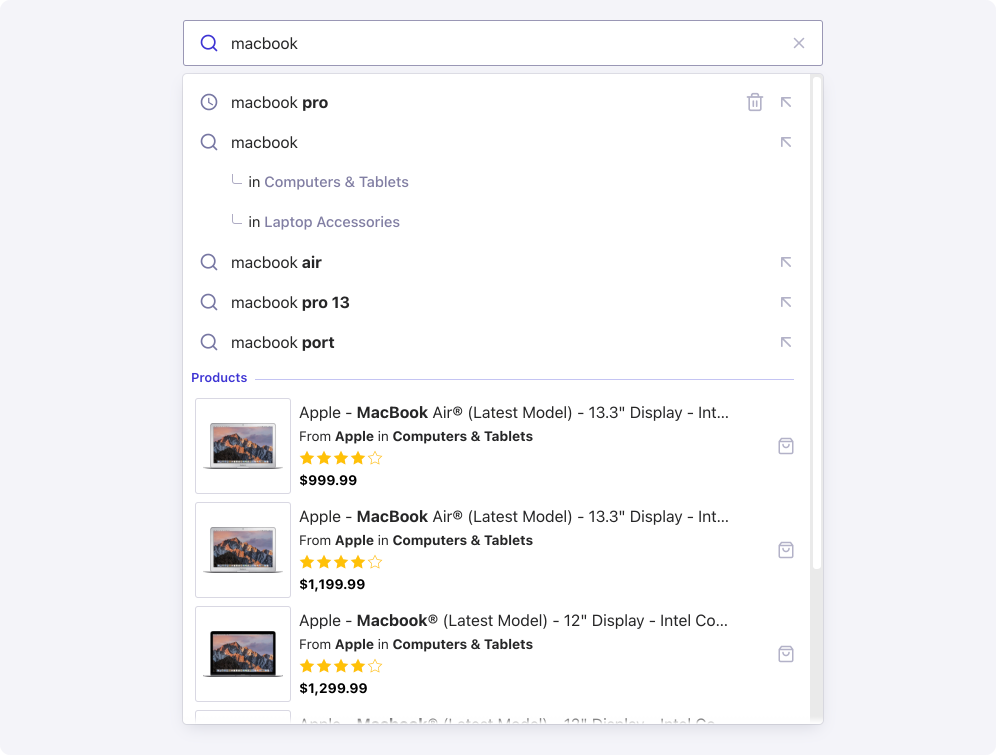996x755 pixels.
Task: Open the $999.99 MacBook Air product title
Action: click(514, 413)
